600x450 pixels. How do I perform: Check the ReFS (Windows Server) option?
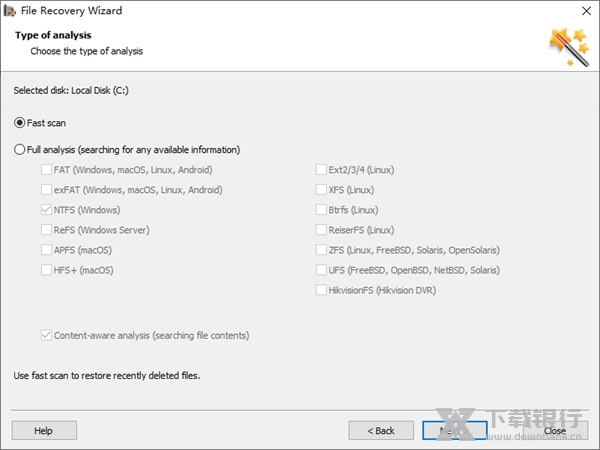coord(47,230)
